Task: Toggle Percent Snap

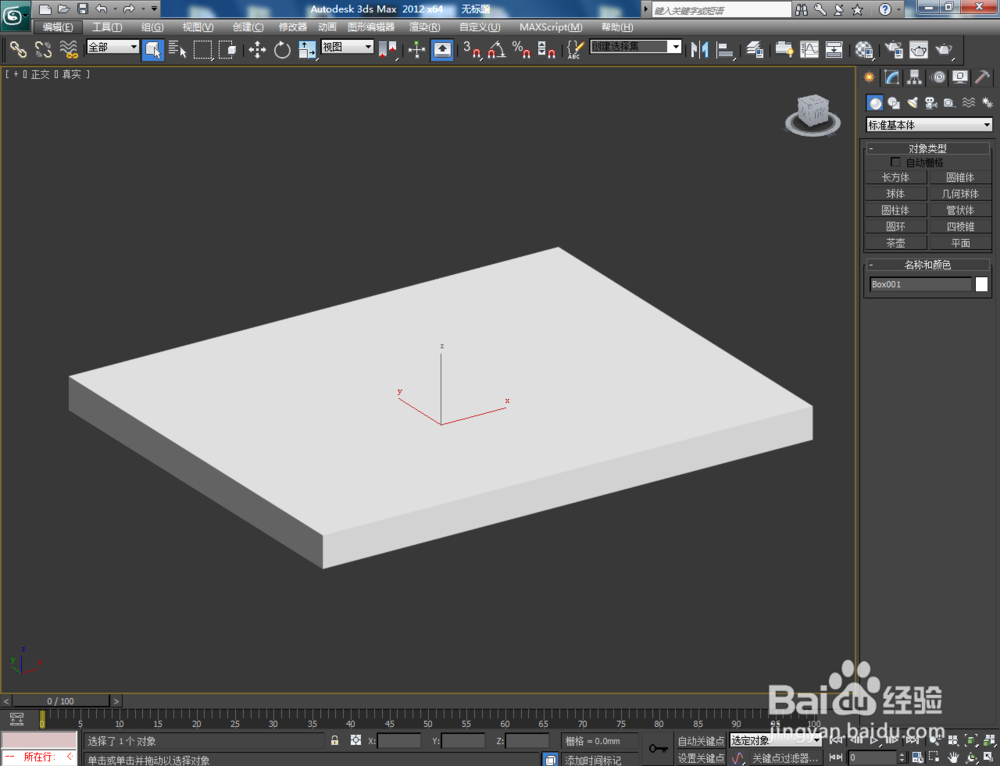Action: pos(521,50)
